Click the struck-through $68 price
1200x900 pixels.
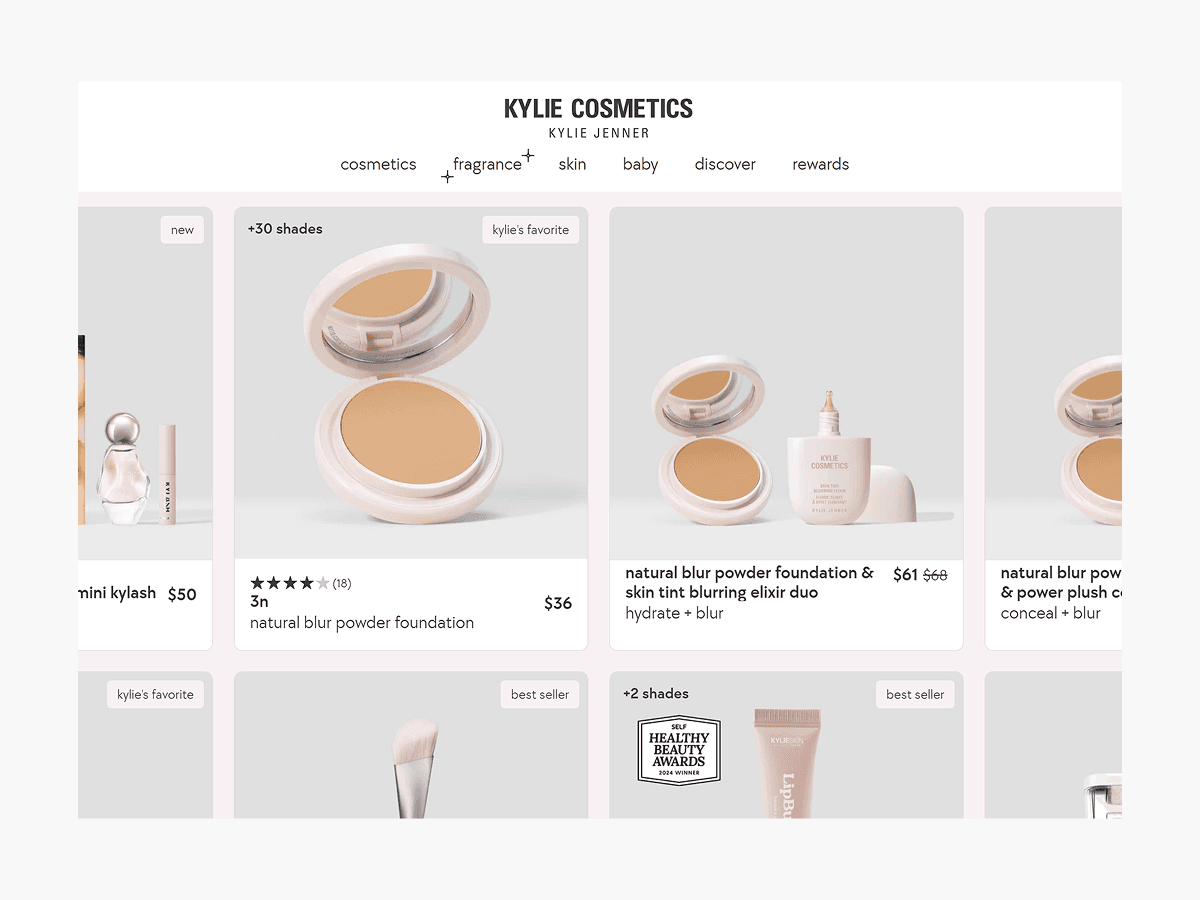click(x=935, y=575)
